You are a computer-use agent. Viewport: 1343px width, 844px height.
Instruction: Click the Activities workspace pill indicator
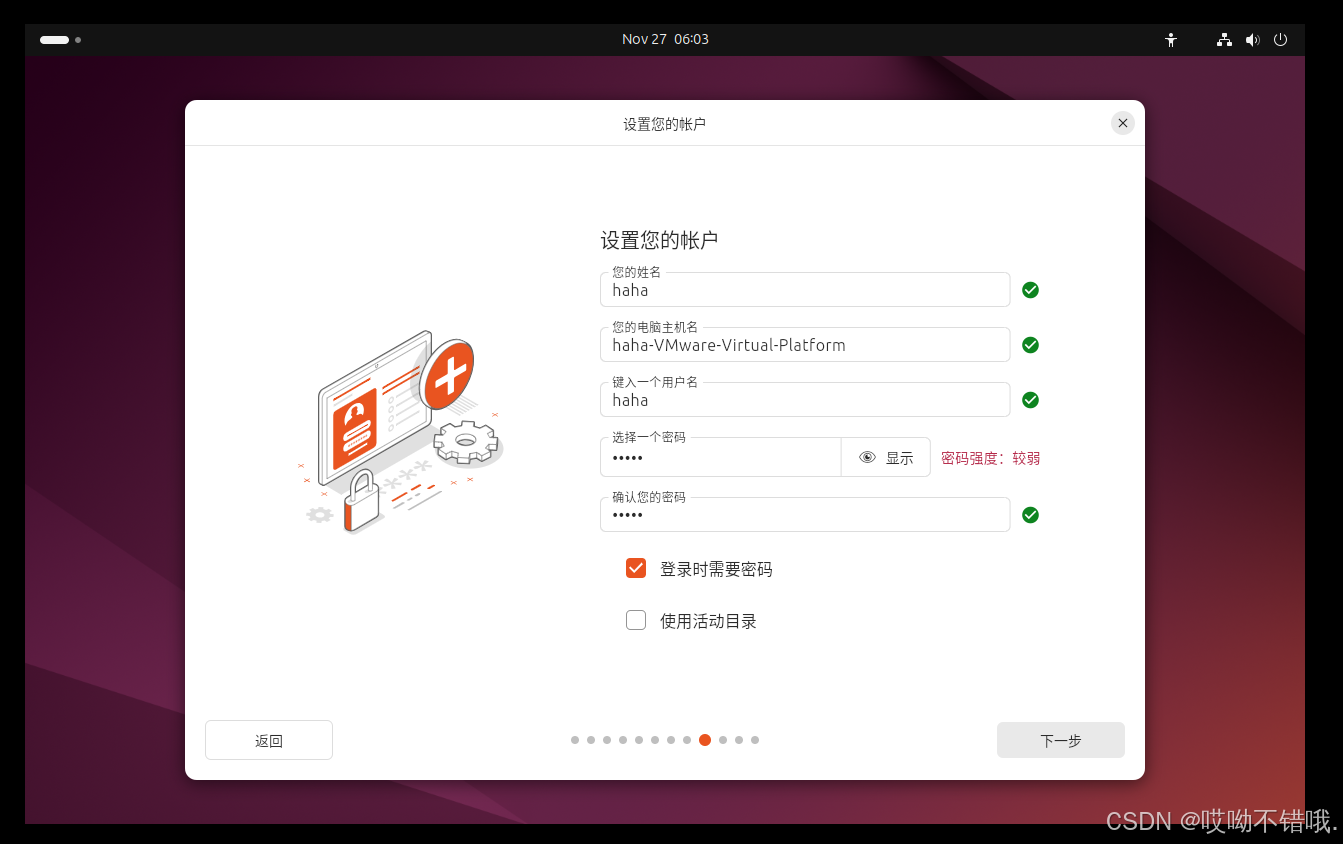click(x=54, y=40)
